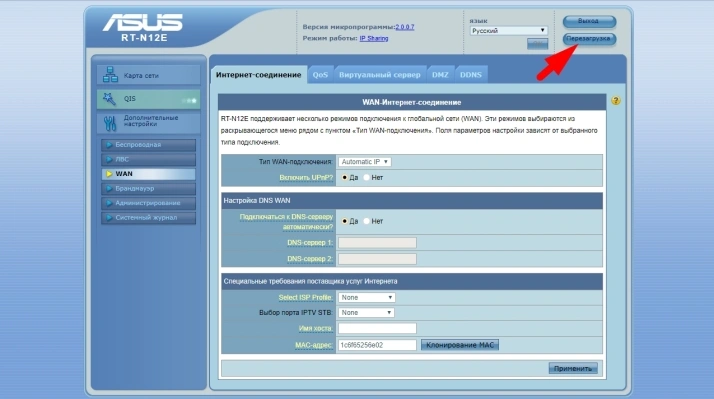Click the Применить apply button
714x399 pixels.
[573, 368]
